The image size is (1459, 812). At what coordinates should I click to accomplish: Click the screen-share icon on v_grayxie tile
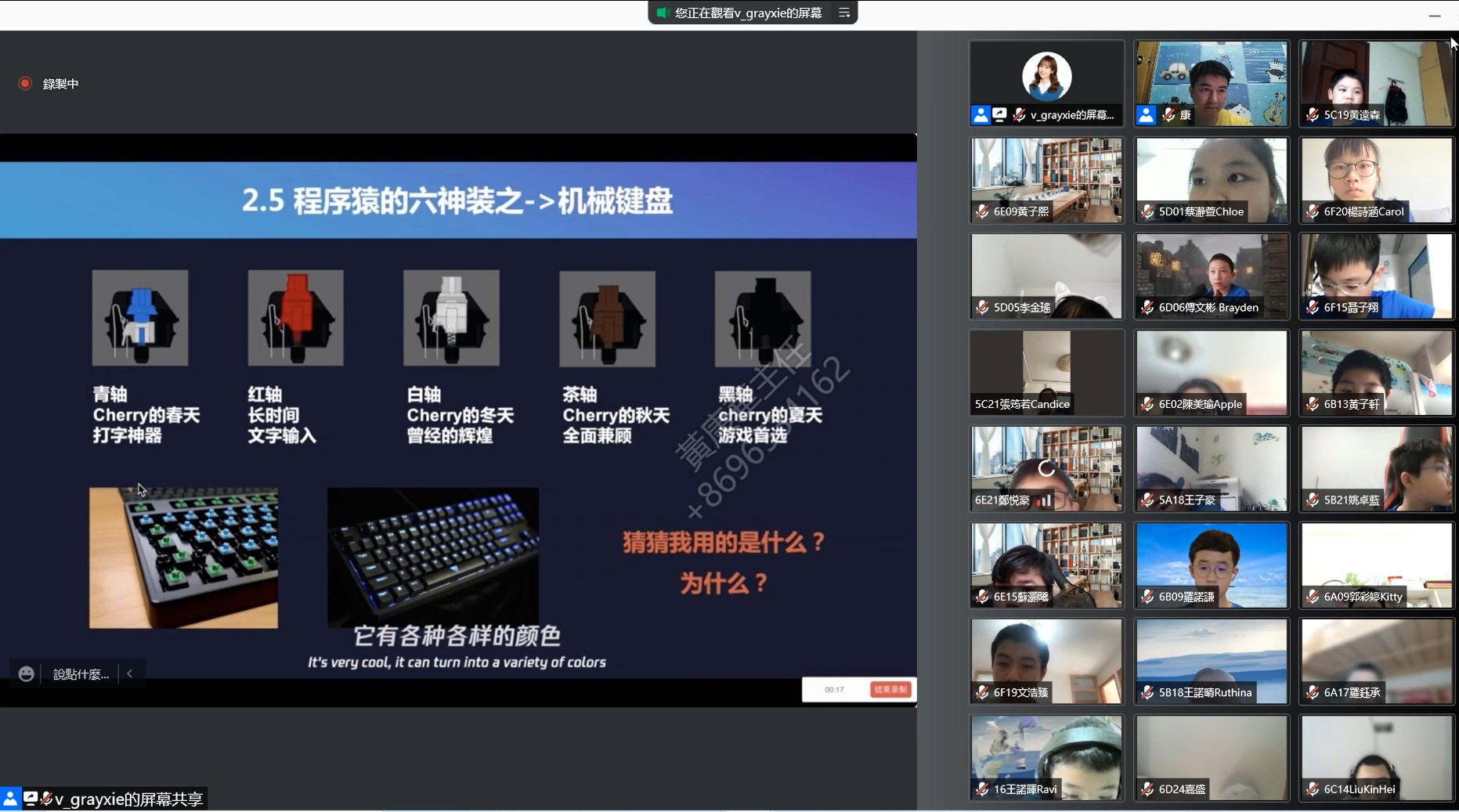pos(999,115)
